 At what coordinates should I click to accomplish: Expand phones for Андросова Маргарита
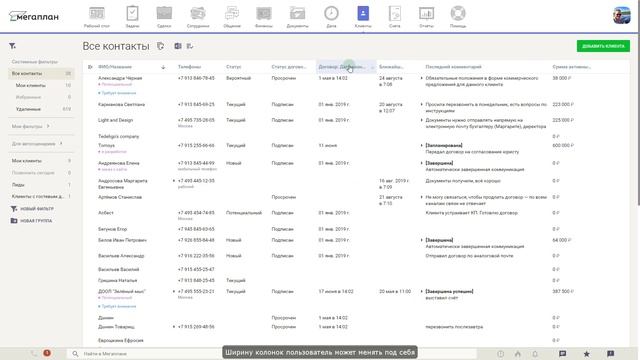pyautogui.click(x=174, y=181)
